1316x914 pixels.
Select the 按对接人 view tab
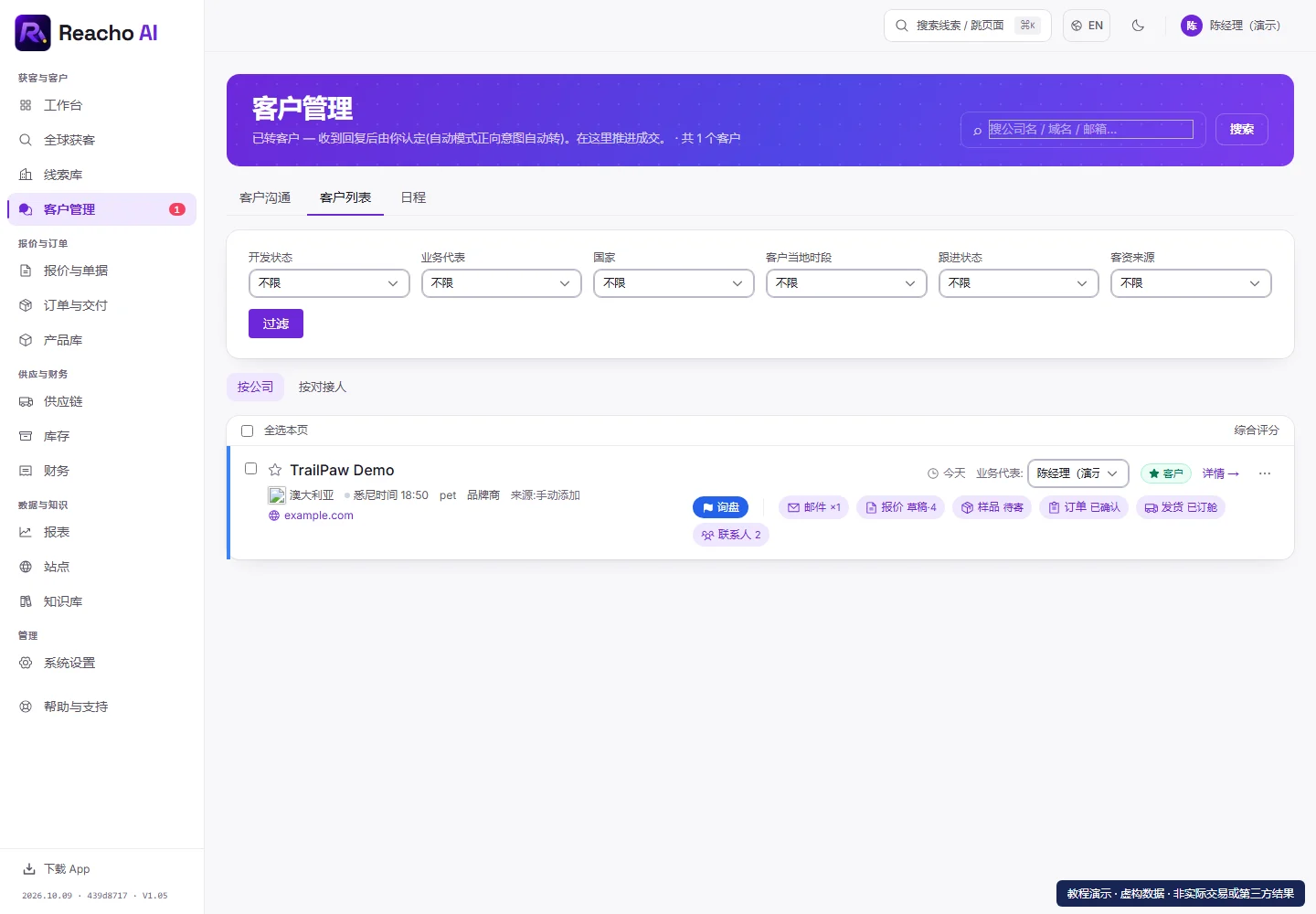coord(323,387)
